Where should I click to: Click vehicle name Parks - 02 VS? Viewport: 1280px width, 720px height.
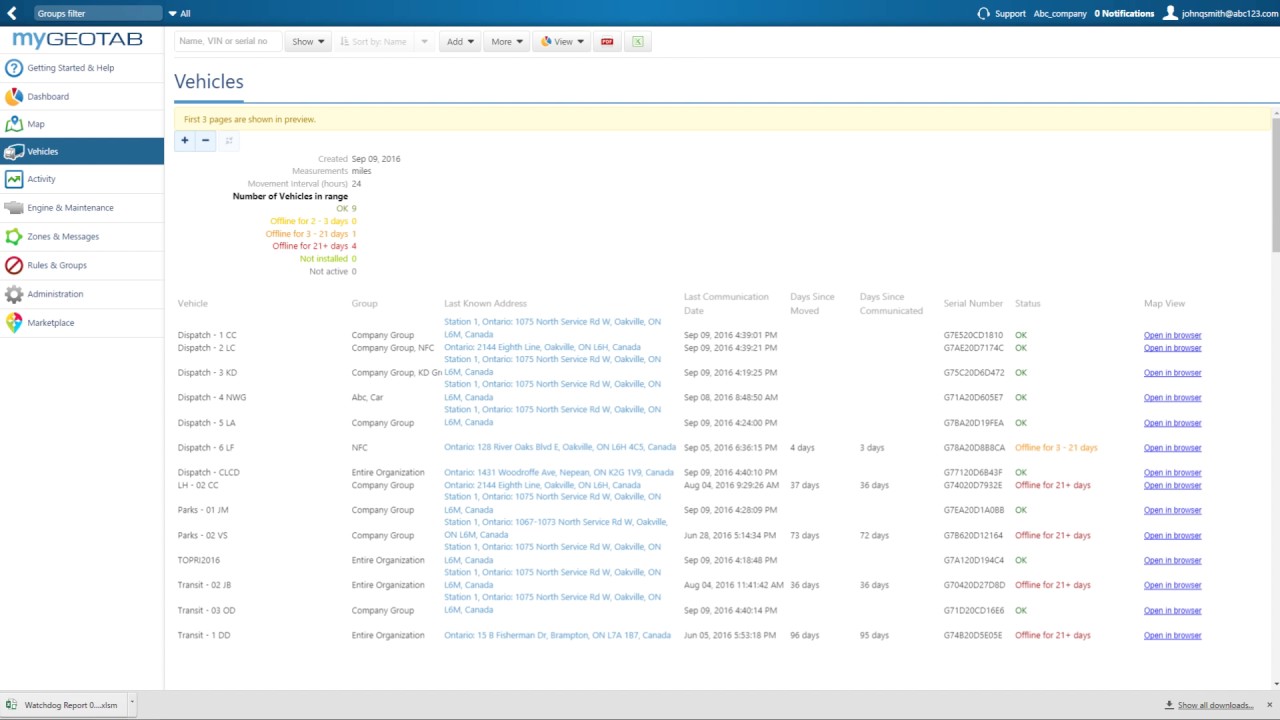(203, 535)
